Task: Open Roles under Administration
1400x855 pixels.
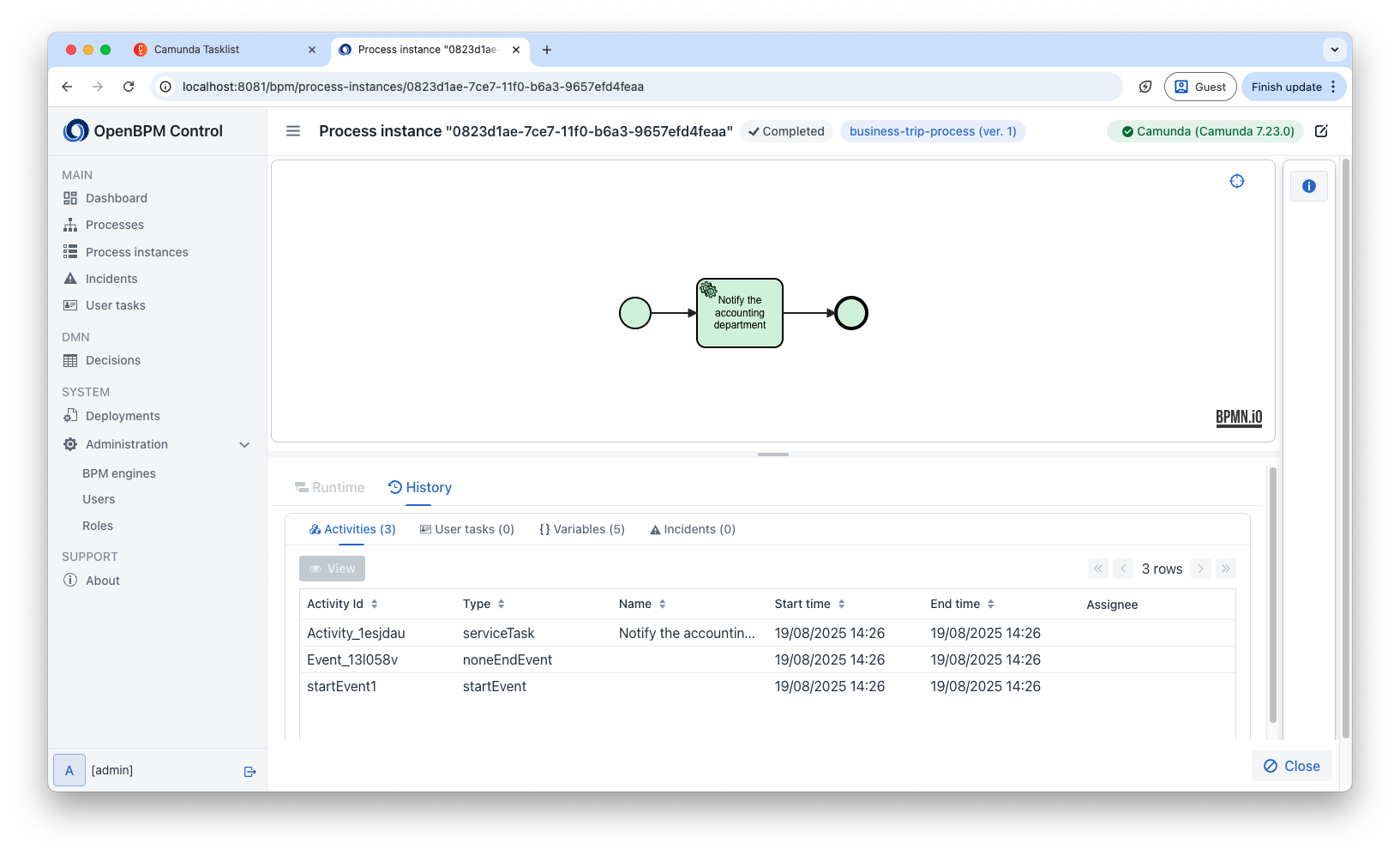Action: [x=98, y=526]
